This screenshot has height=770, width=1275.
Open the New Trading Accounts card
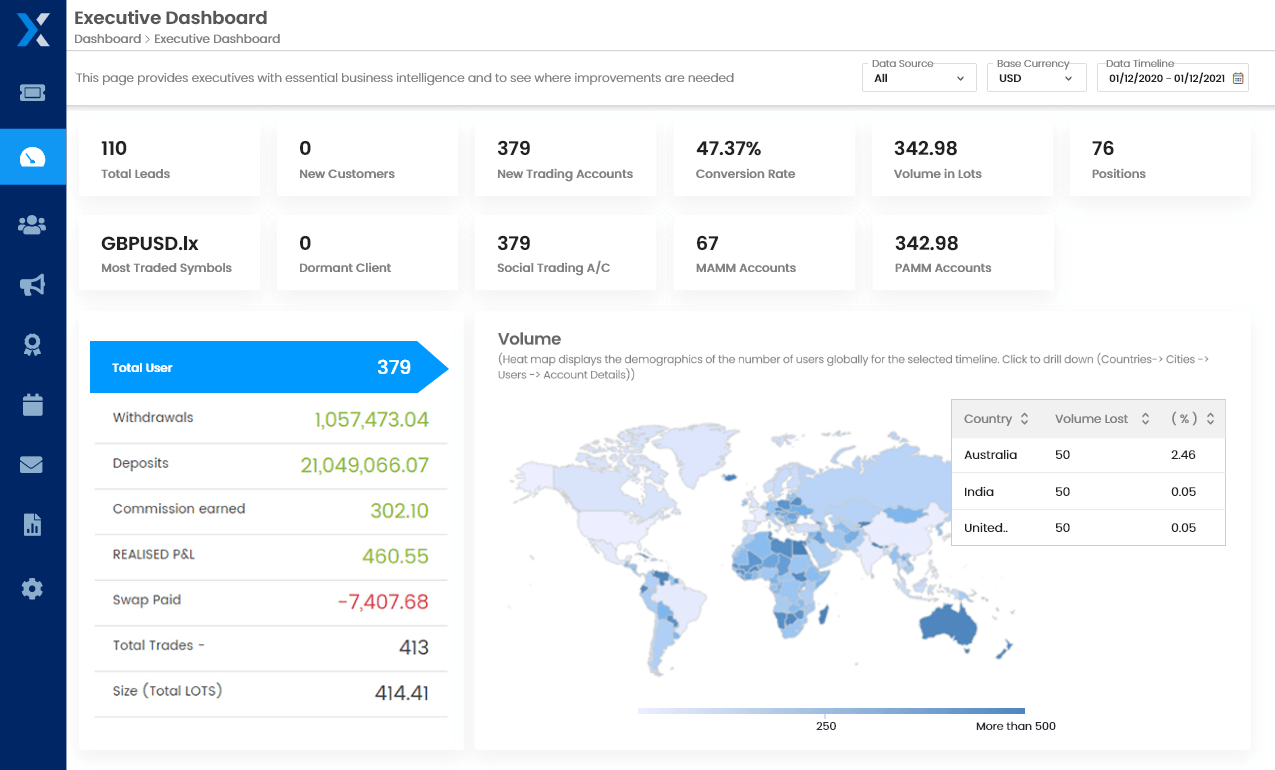click(x=565, y=160)
